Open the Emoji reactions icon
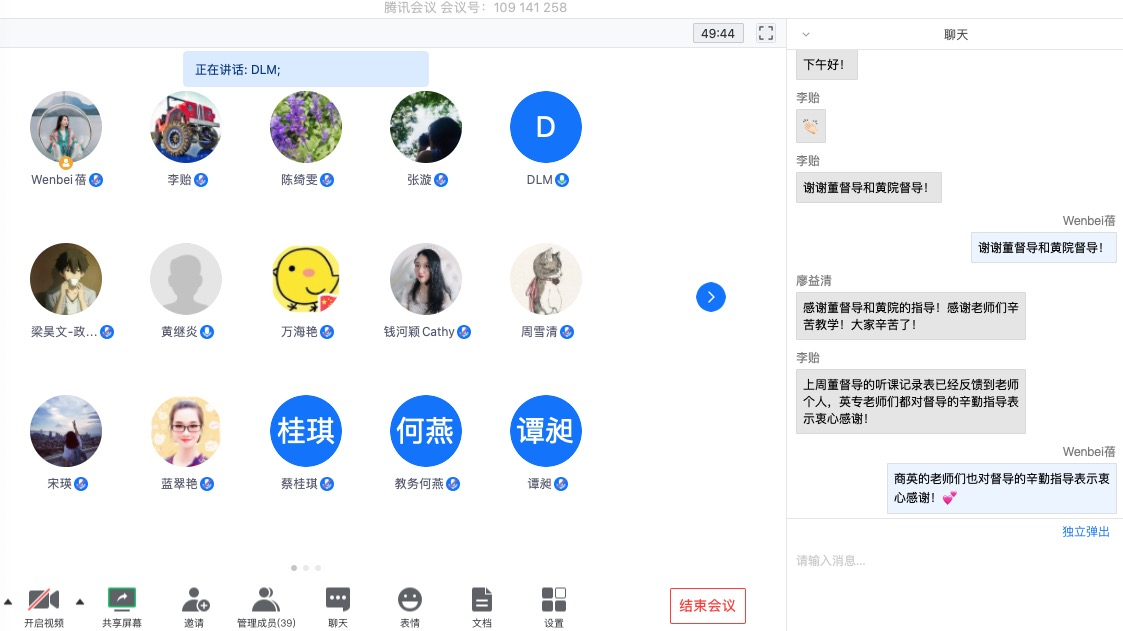This screenshot has height=631, width=1123. 410,600
